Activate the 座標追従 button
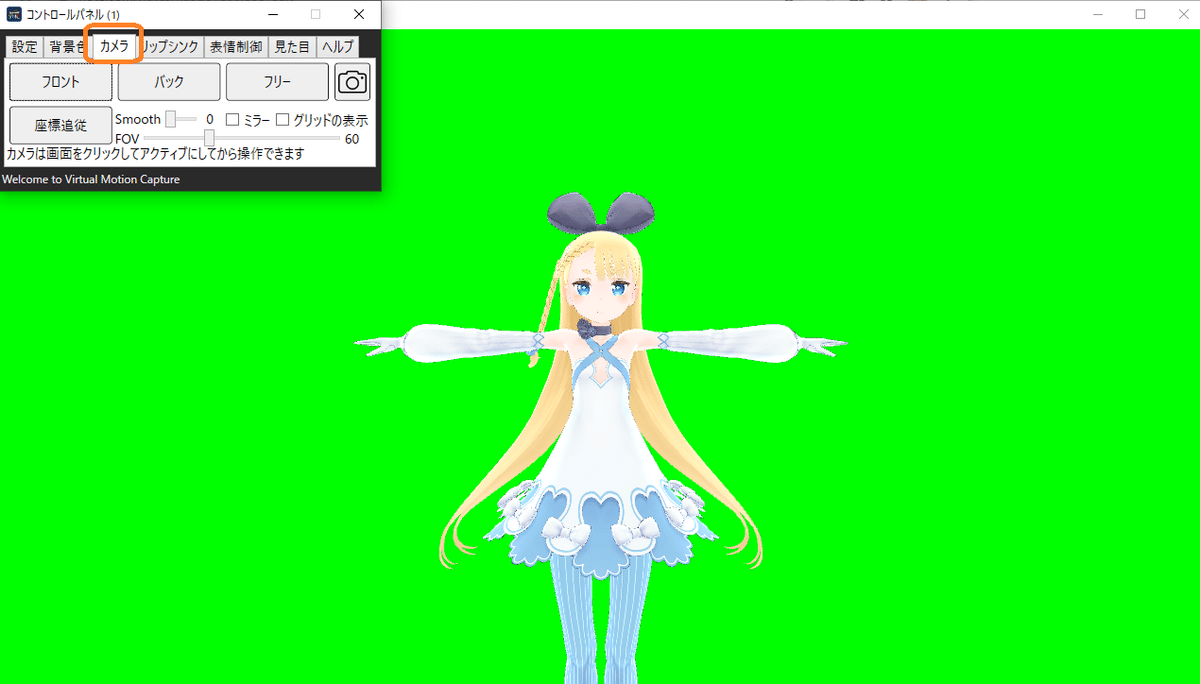This screenshot has width=1200, height=684. [60, 124]
